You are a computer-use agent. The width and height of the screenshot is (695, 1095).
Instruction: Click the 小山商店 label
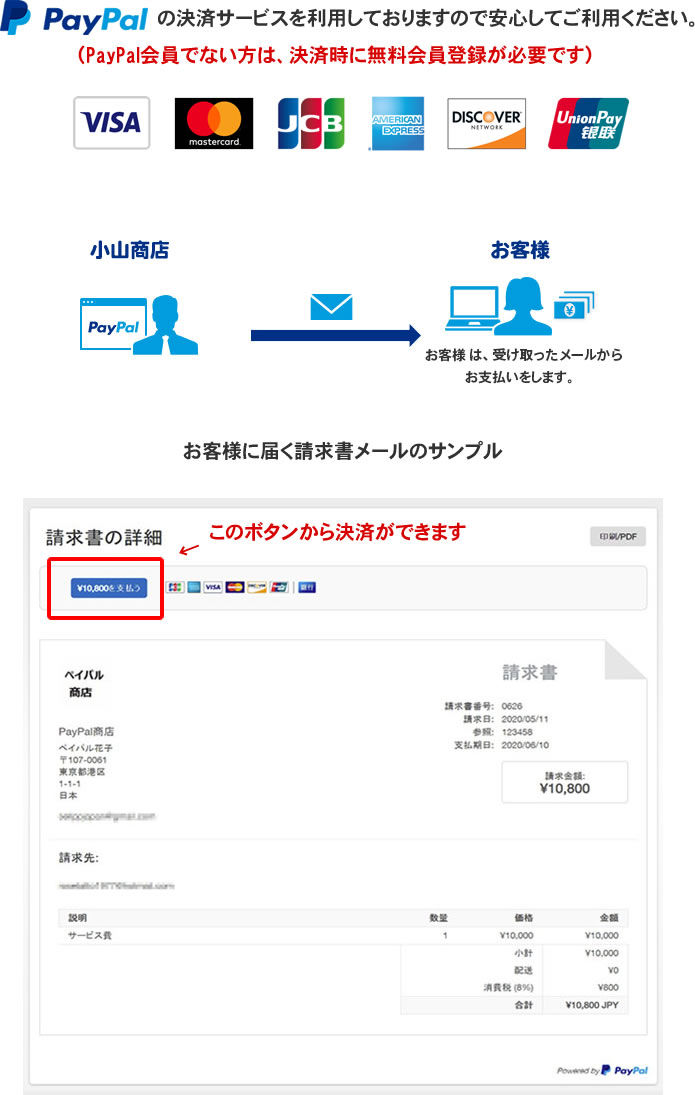click(x=129, y=250)
